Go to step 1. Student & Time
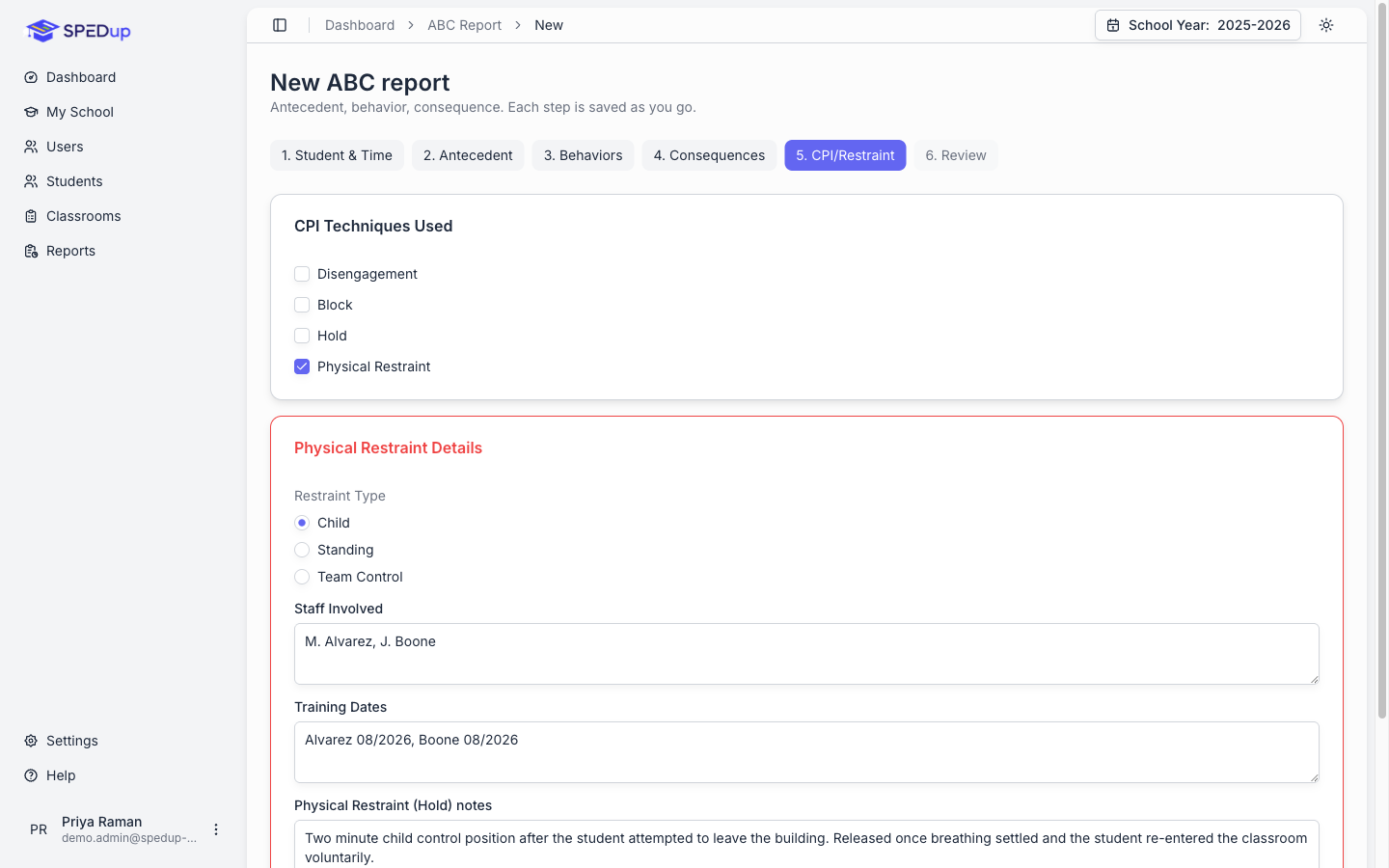This screenshot has height=868, width=1389. click(337, 155)
